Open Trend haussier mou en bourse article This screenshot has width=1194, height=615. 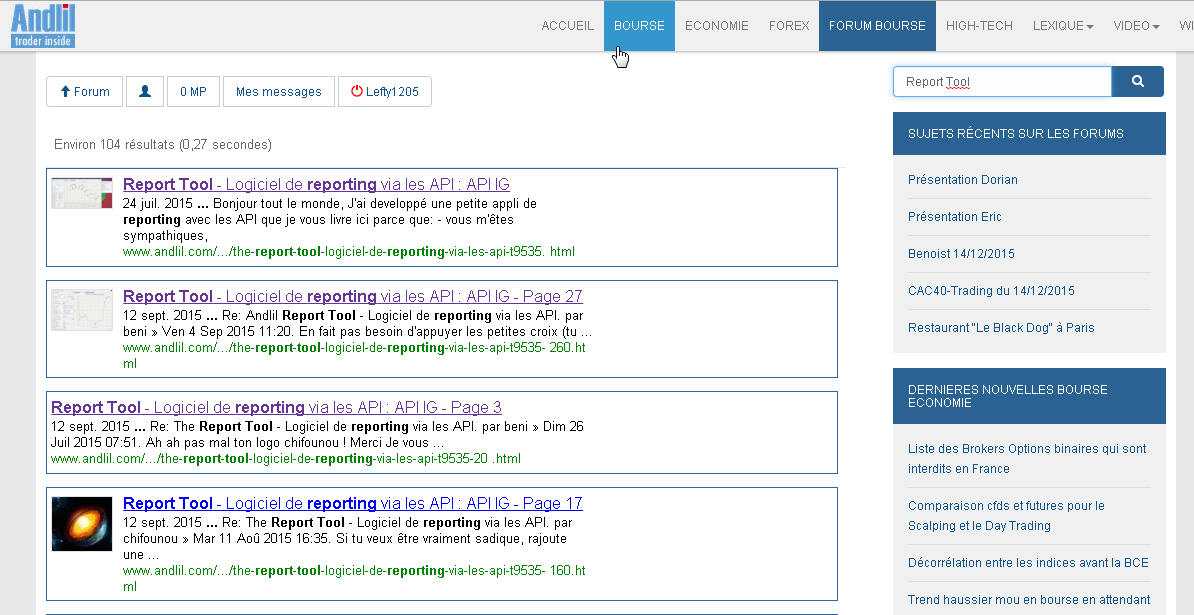[1029, 600]
